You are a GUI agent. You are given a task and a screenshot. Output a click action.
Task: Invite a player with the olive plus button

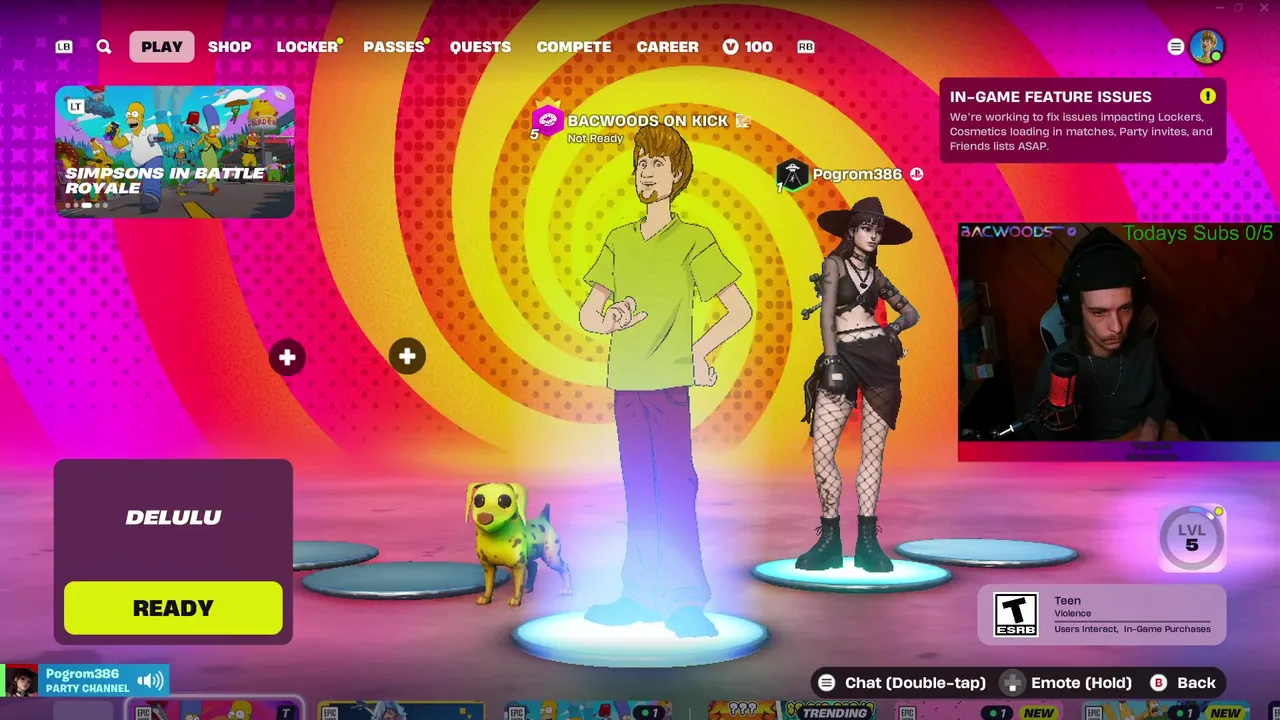(407, 356)
